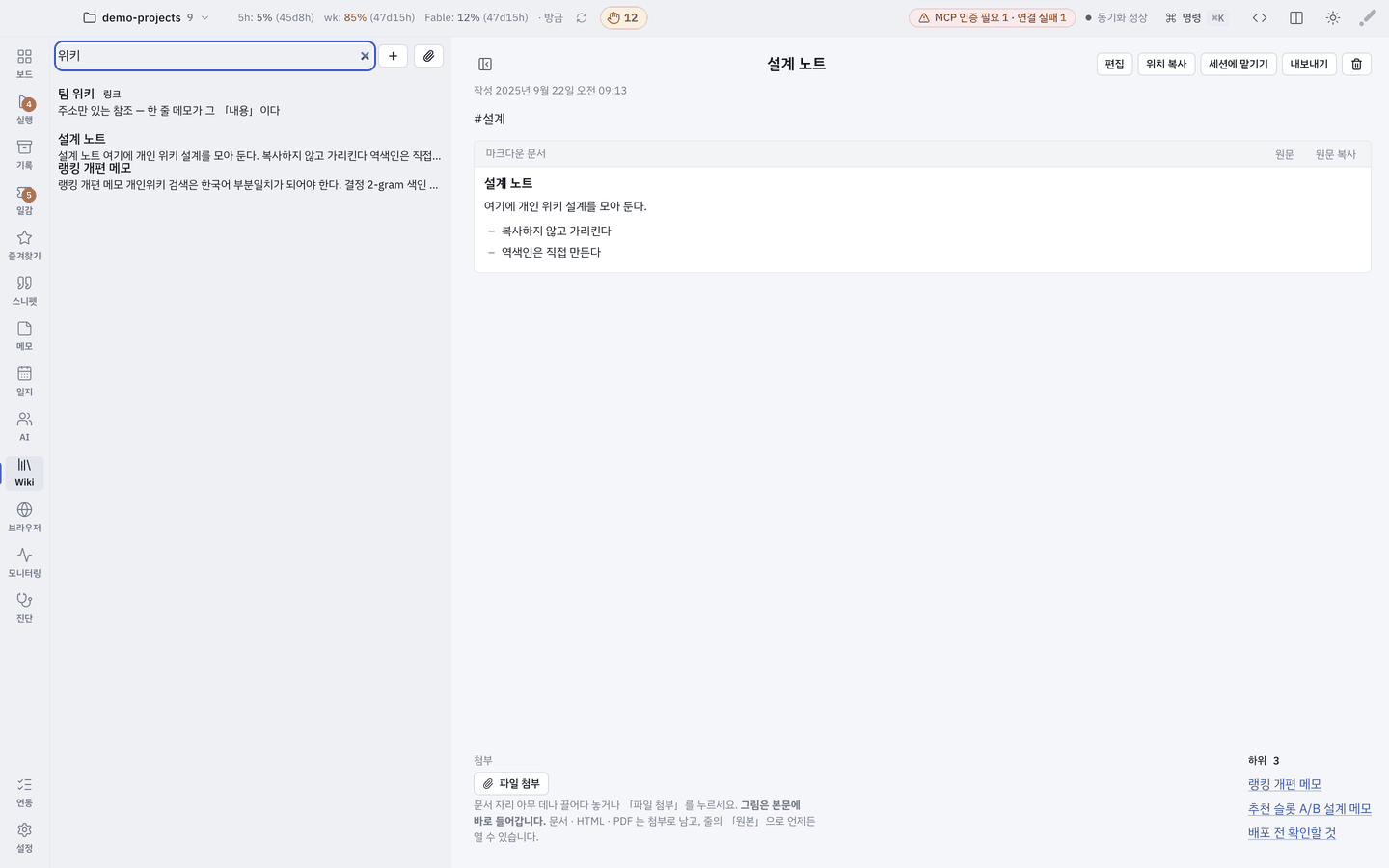Open the 명령 command palette
1389x868 pixels.
[1194, 17]
